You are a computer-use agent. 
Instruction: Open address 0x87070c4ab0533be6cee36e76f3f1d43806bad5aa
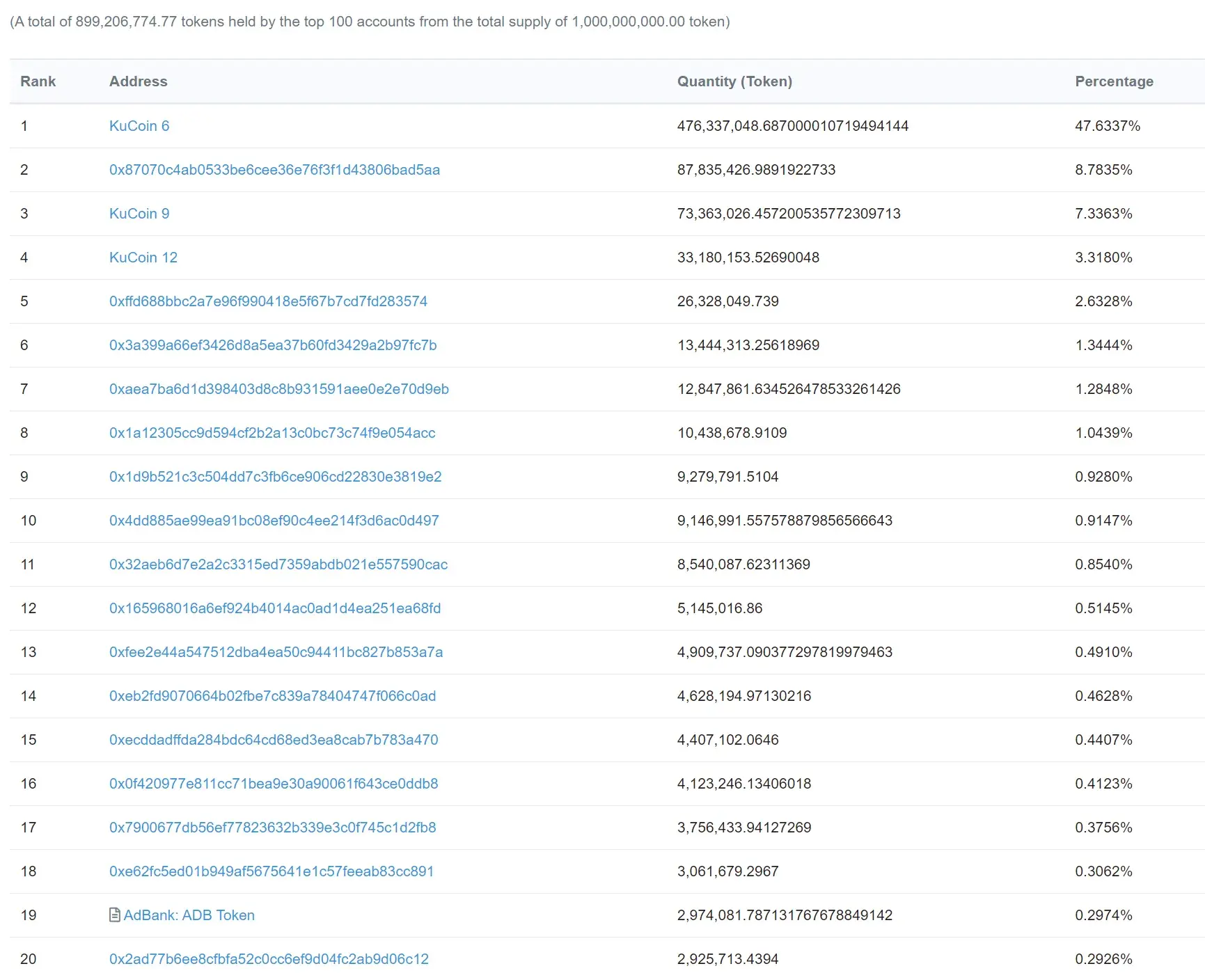pyautogui.click(x=274, y=170)
